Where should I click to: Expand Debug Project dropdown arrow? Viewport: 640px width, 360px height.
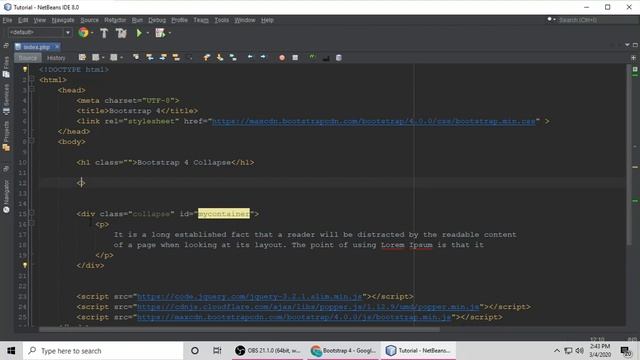pos(169,33)
